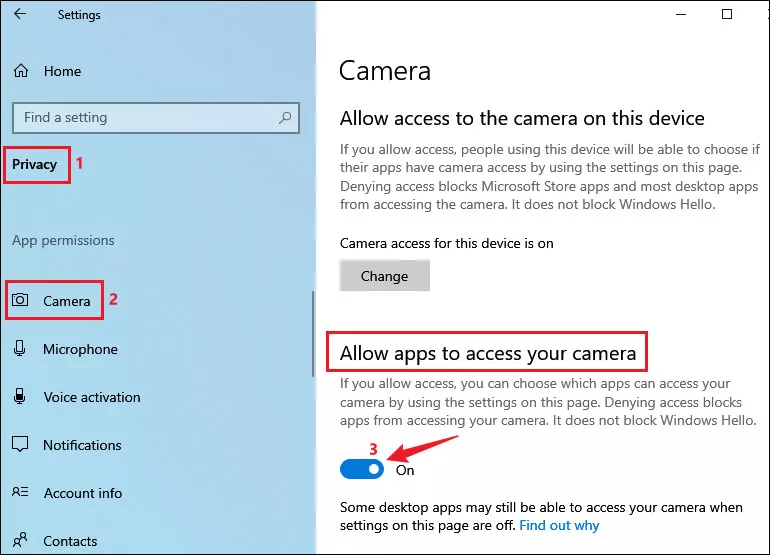
Task: Select the Microphone menu label
Action: coord(81,349)
